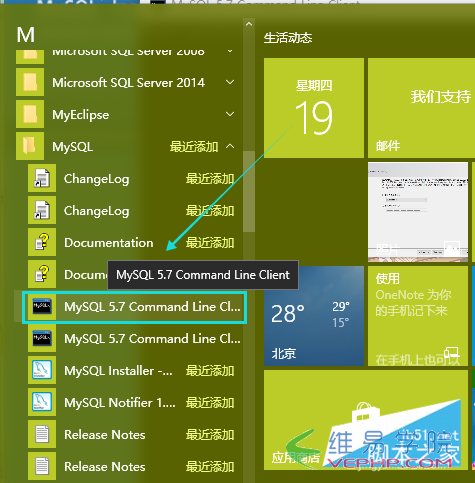Screen dimensions: 475x483
Task: Open the 应用商店 store tile
Action: click(366, 420)
